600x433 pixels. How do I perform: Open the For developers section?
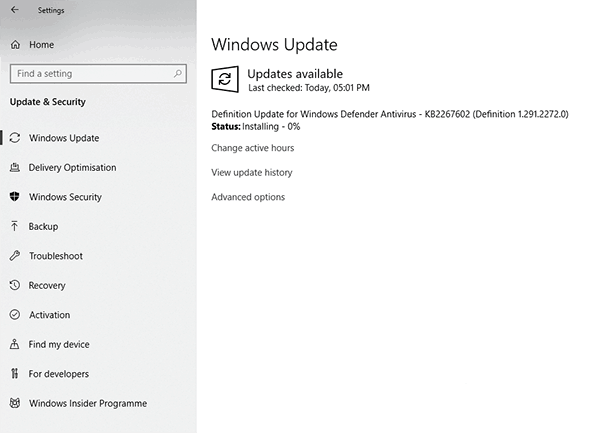(x=58, y=374)
